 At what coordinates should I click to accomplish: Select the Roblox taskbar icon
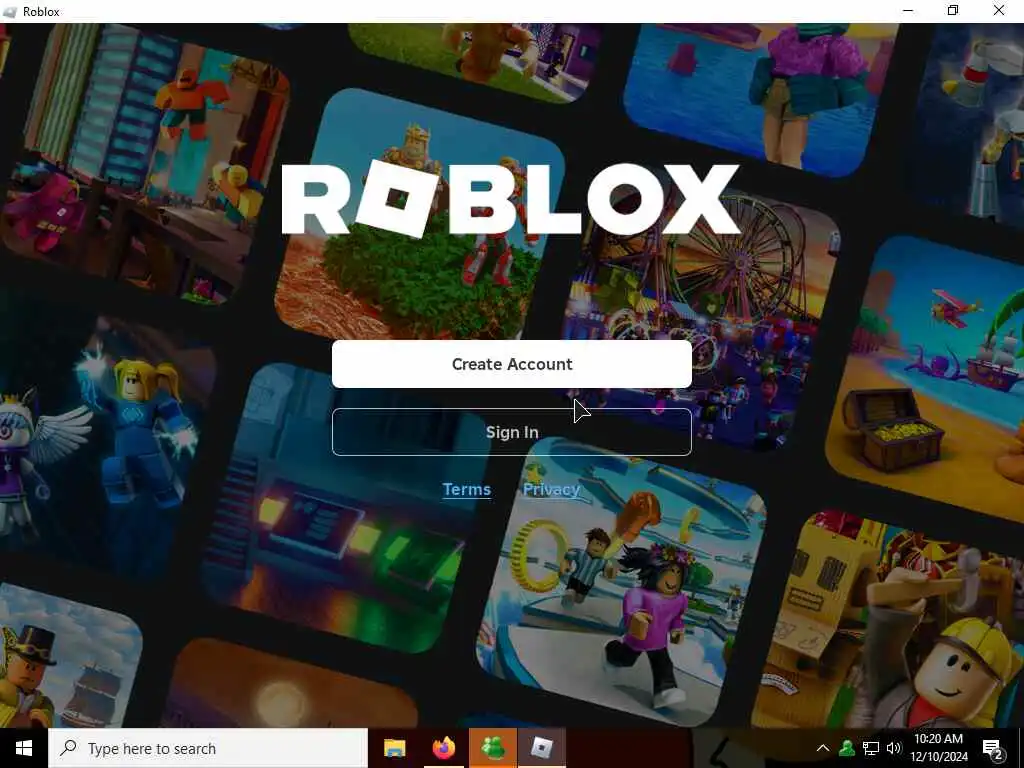pyautogui.click(x=541, y=748)
